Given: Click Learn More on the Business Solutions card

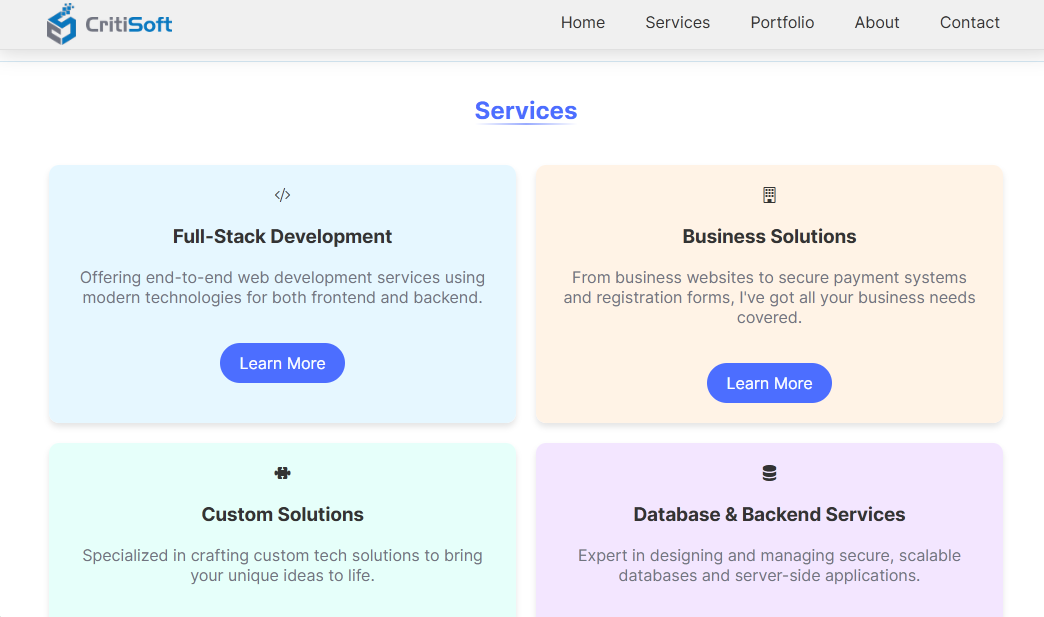Looking at the screenshot, I should tap(769, 383).
